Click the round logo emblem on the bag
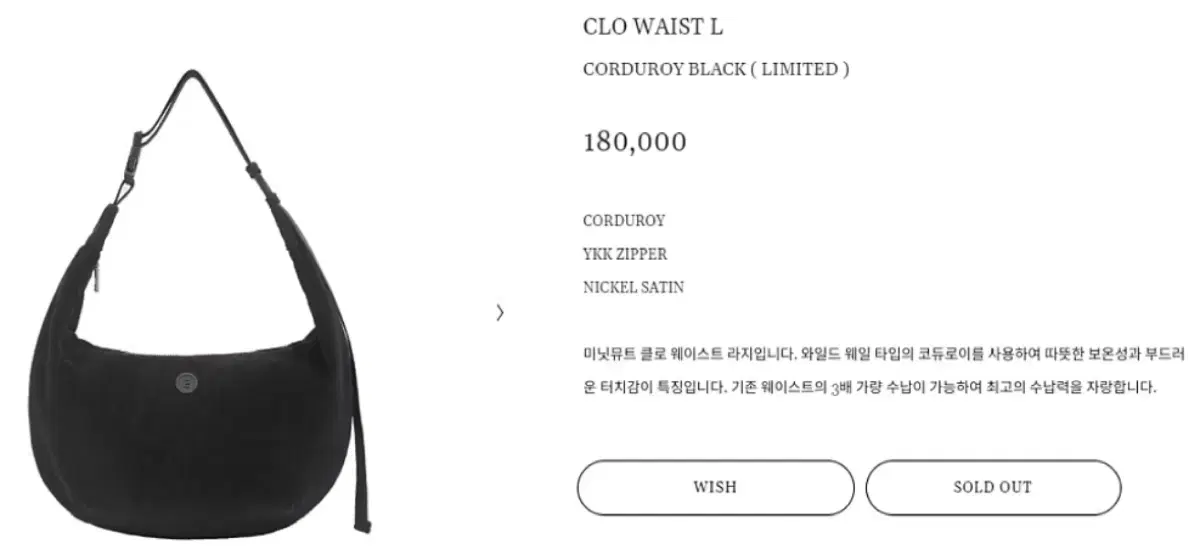Screen dimensions: 1200x546 point(185,380)
